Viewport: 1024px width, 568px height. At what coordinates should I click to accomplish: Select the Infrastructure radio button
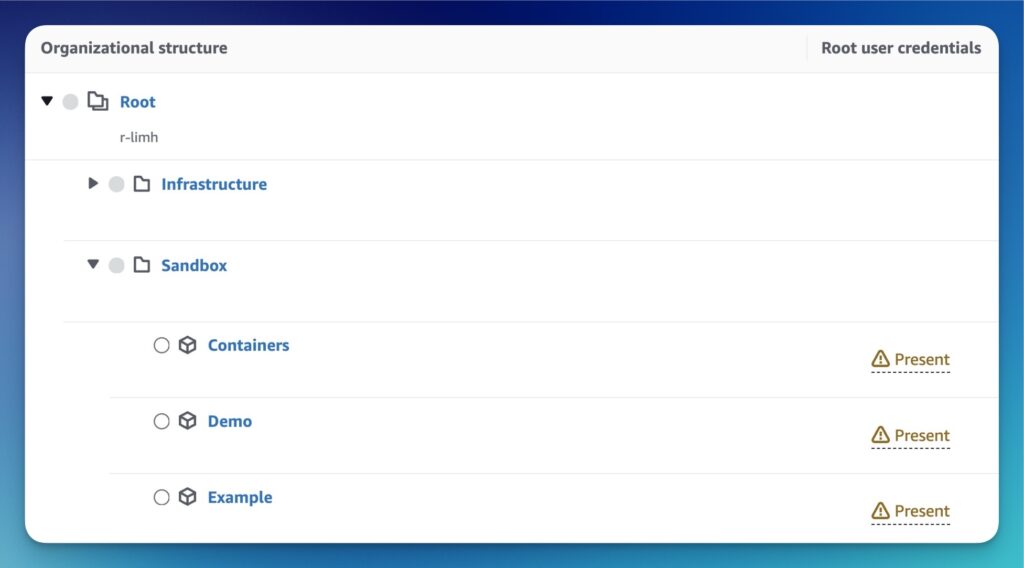pos(116,184)
